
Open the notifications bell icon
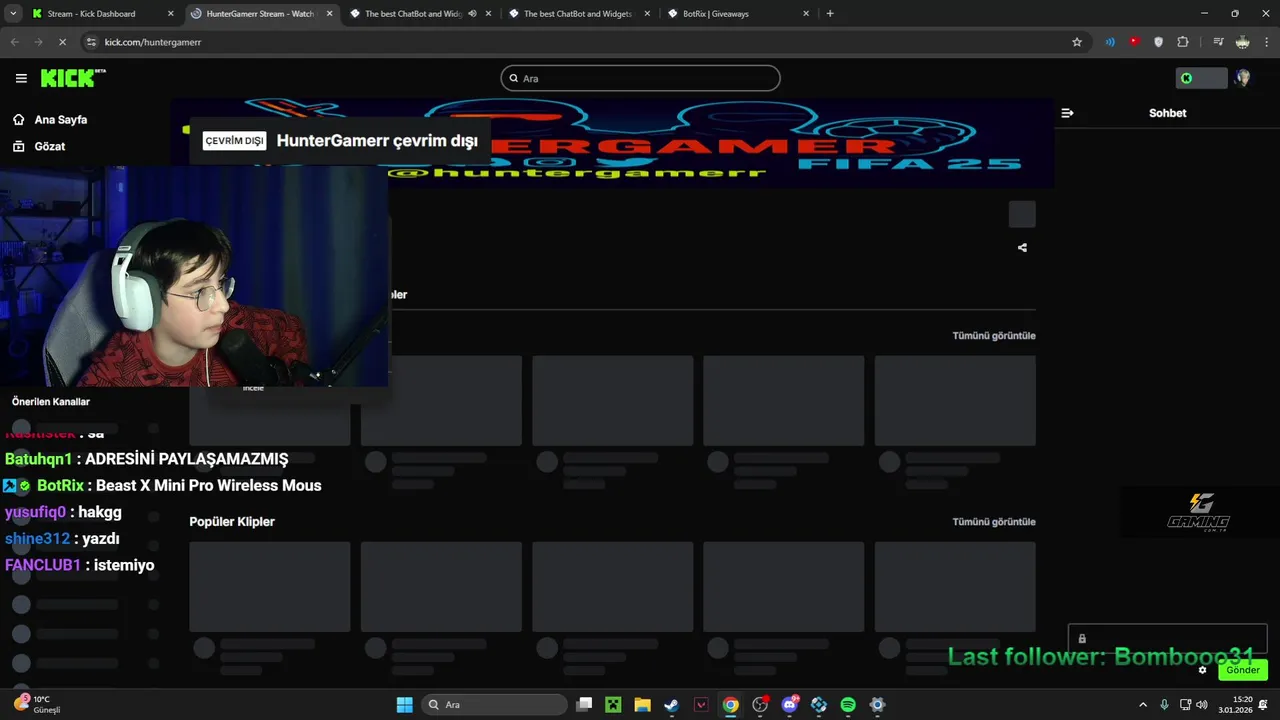coord(1264,705)
